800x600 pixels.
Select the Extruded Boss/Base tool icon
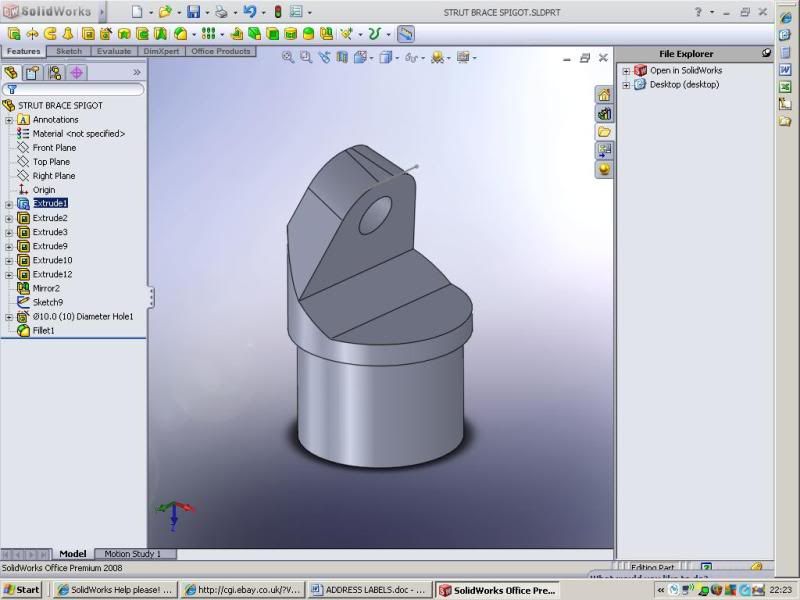(14, 34)
